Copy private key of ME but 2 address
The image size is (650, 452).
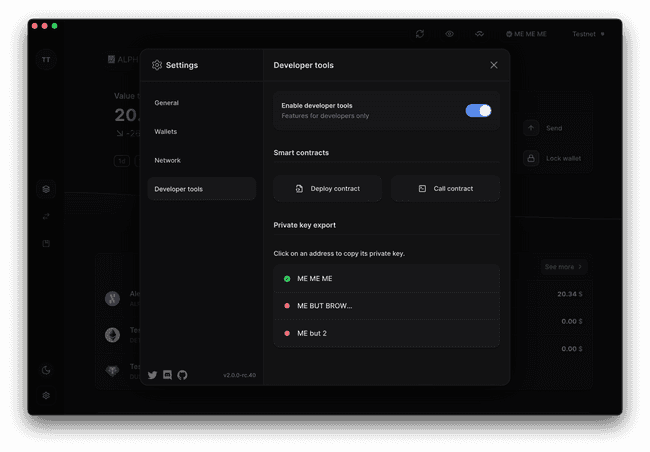[386, 333]
